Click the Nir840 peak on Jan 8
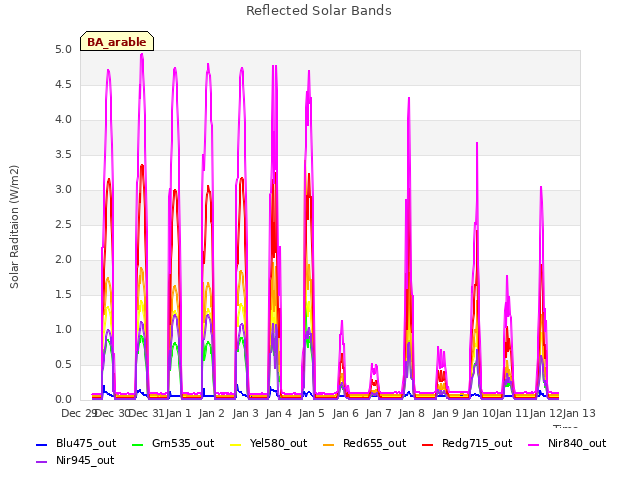This screenshot has height=480, width=640. pos(409,98)
